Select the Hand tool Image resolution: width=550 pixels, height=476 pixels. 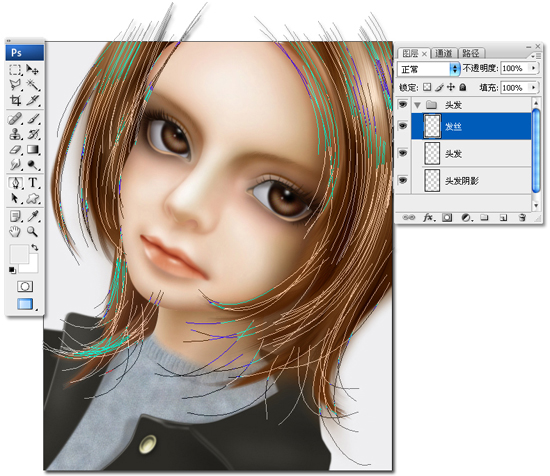pyautogui.click(x=15, y=232)
